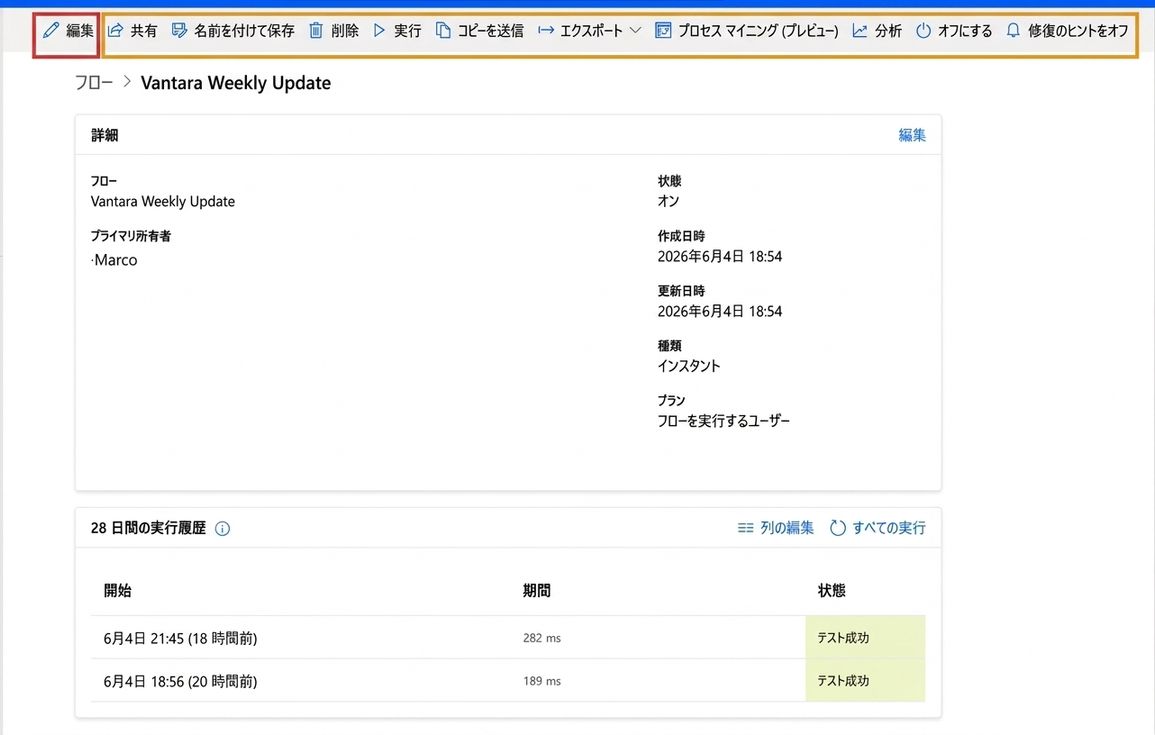Click the すべての実行 refresh icon

838,528
